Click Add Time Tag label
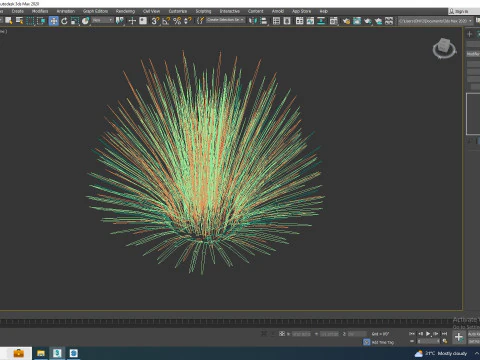480x360 pixels. point(383,342)
